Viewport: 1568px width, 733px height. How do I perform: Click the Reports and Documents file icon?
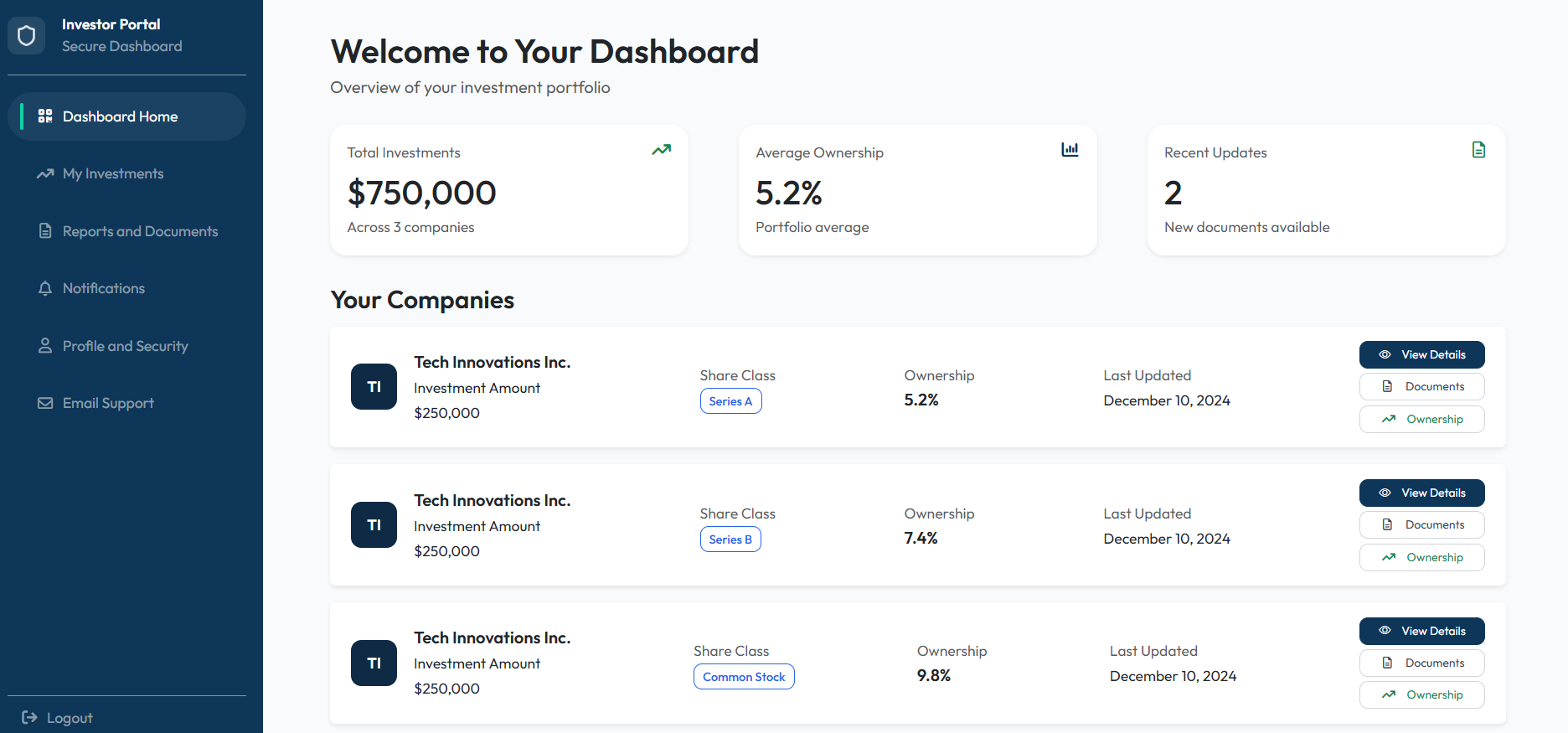point(45,231)
